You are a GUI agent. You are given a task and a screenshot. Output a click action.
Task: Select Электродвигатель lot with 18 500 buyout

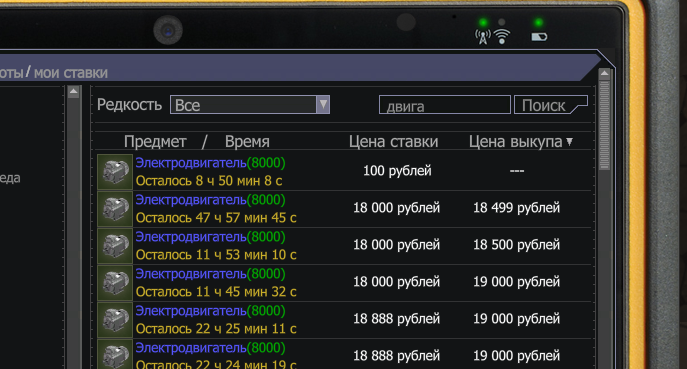(x=344, y=245)
